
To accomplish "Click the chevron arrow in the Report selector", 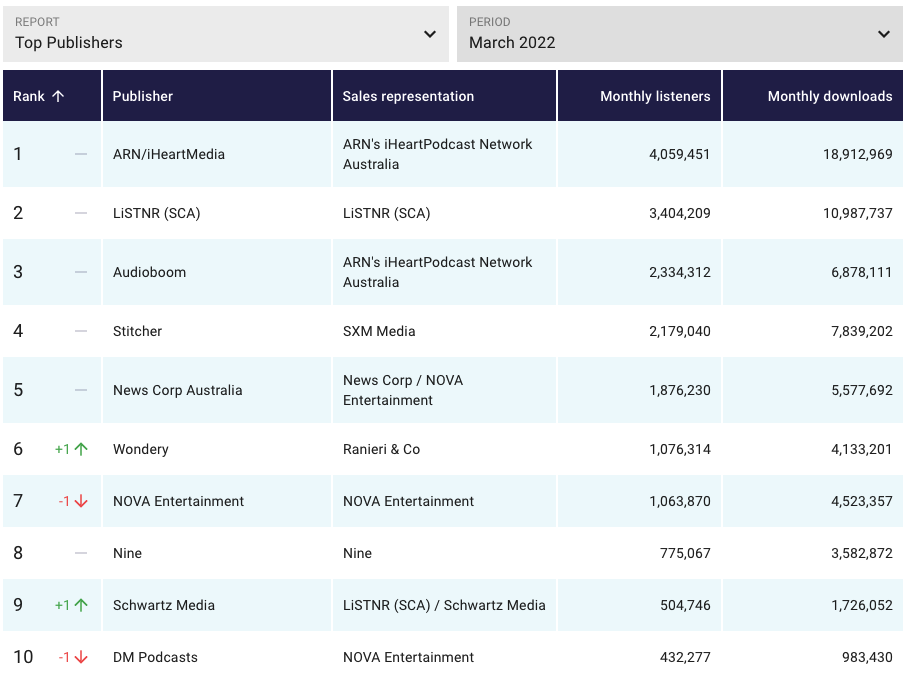I will point(430,34).
